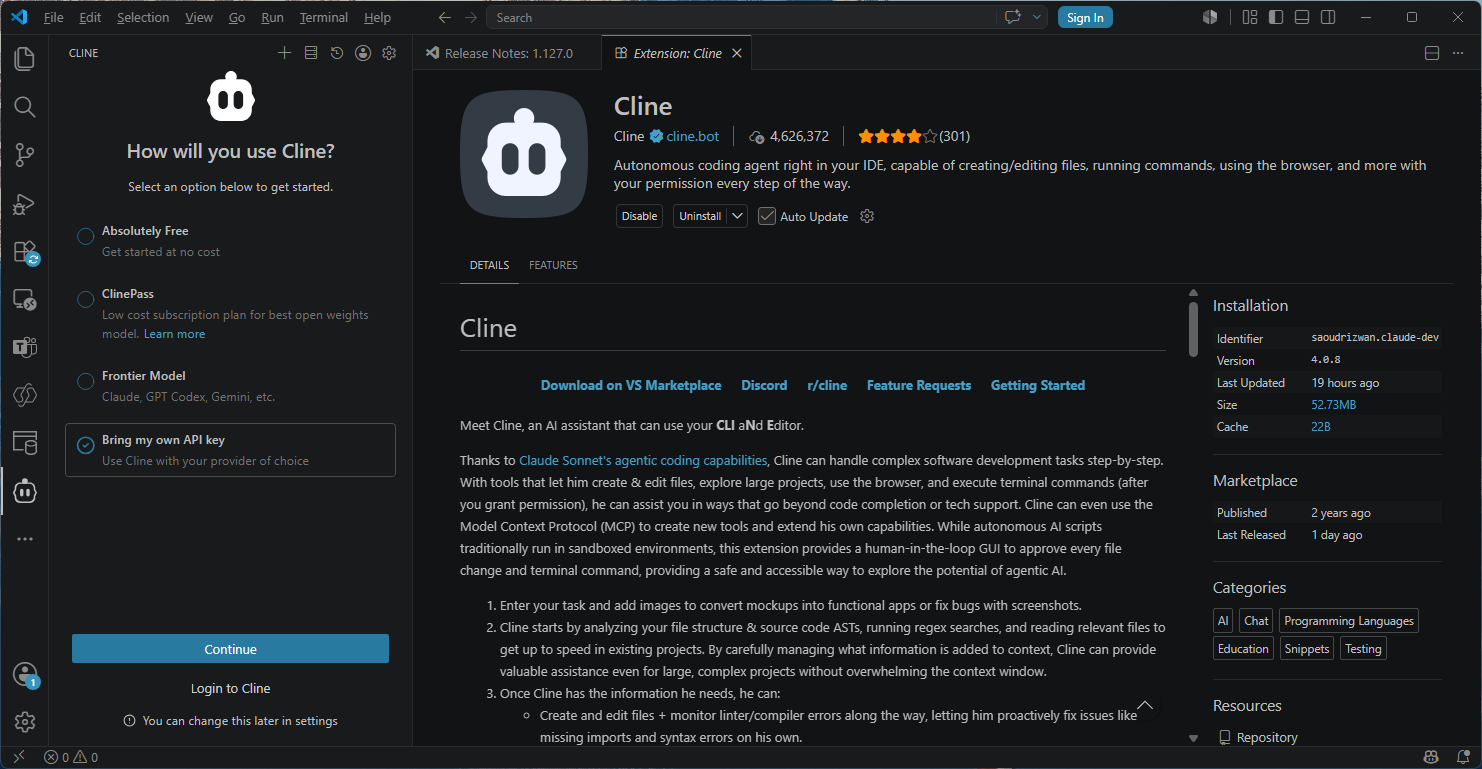Open the Source Control view
The width and height of the screenshot is (1482, 769).
[x=25, y=155]
